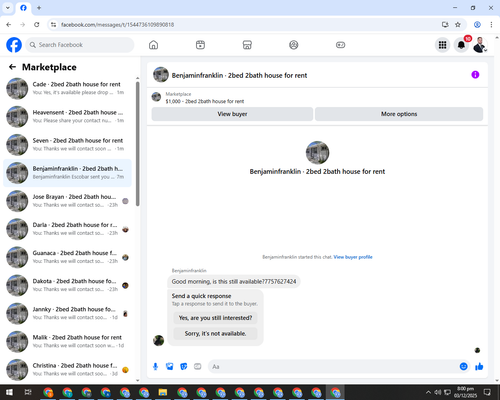The width and height of the screenshot is (500, 400).
Task: Open the Marketplace storefront tab icon
Action: click(x=247, y=45)
